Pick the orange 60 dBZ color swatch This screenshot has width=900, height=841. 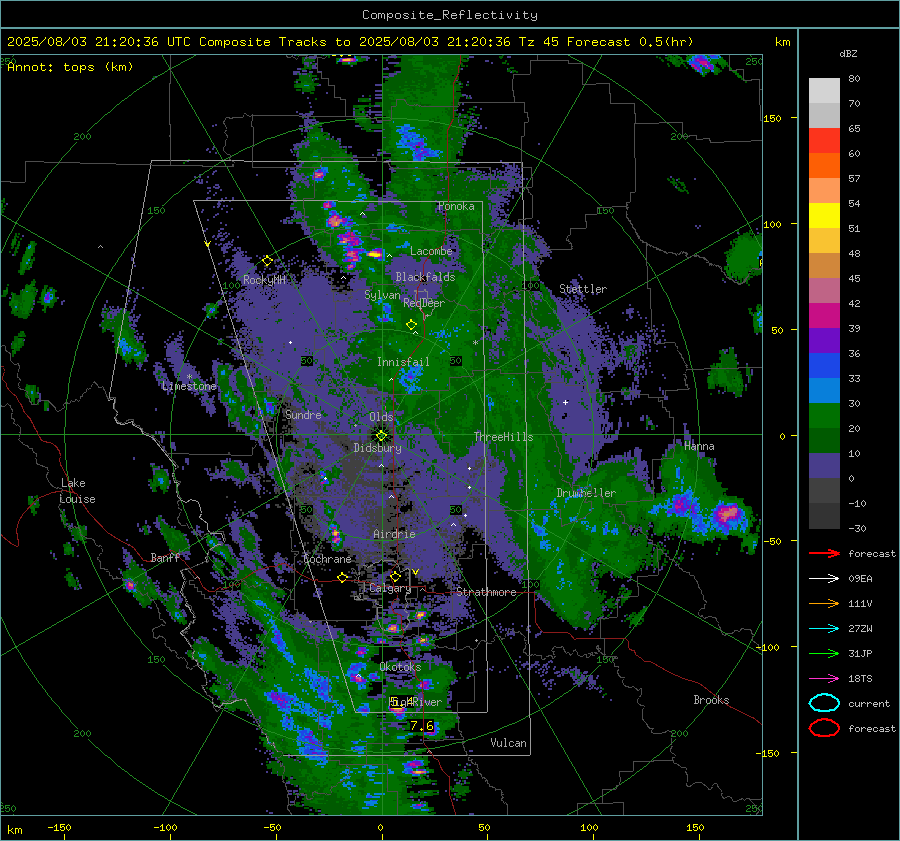(824, 165)
